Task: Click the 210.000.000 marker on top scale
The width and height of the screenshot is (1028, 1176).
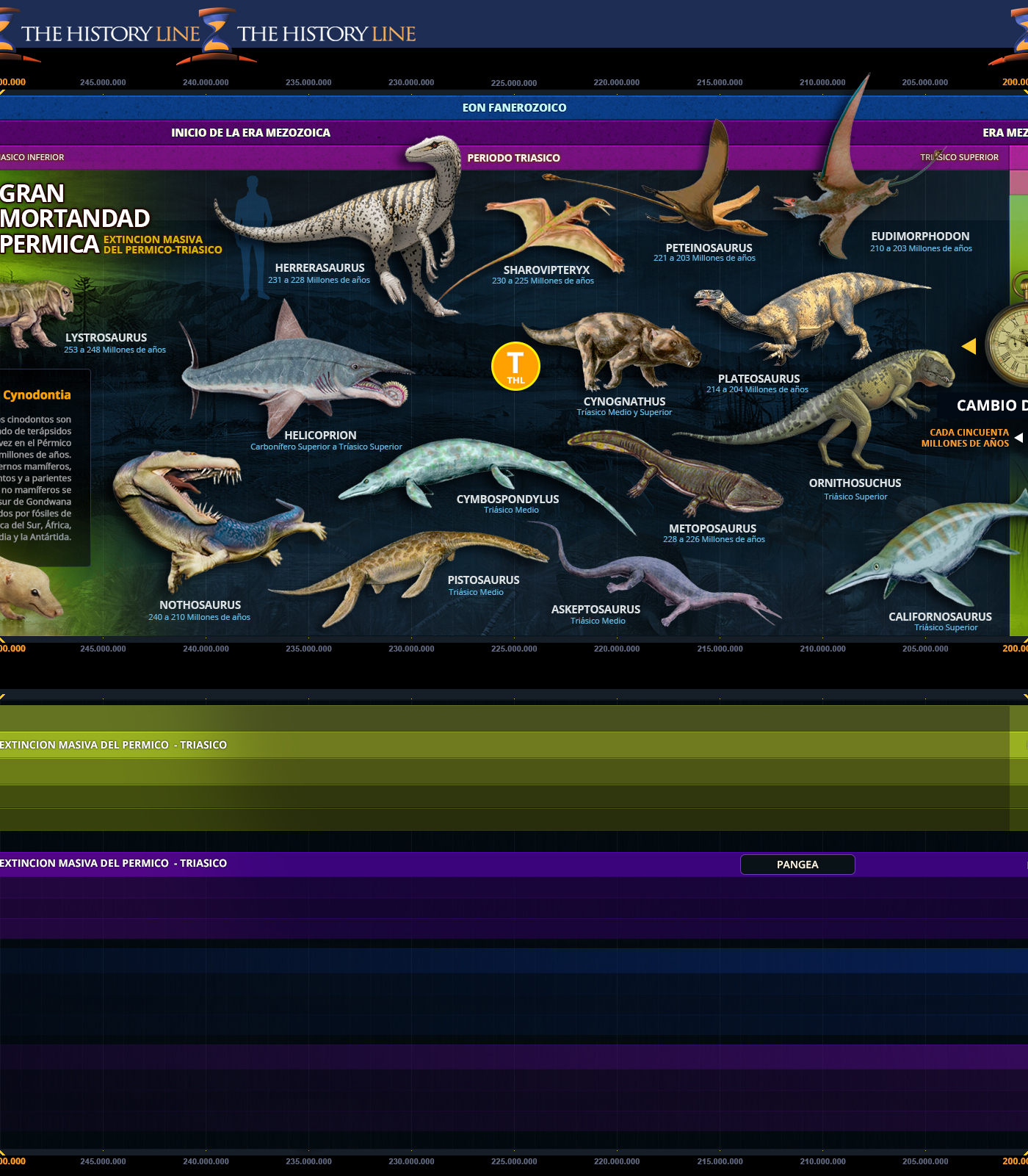Action: pyautogui.click(x=822, y=82)
